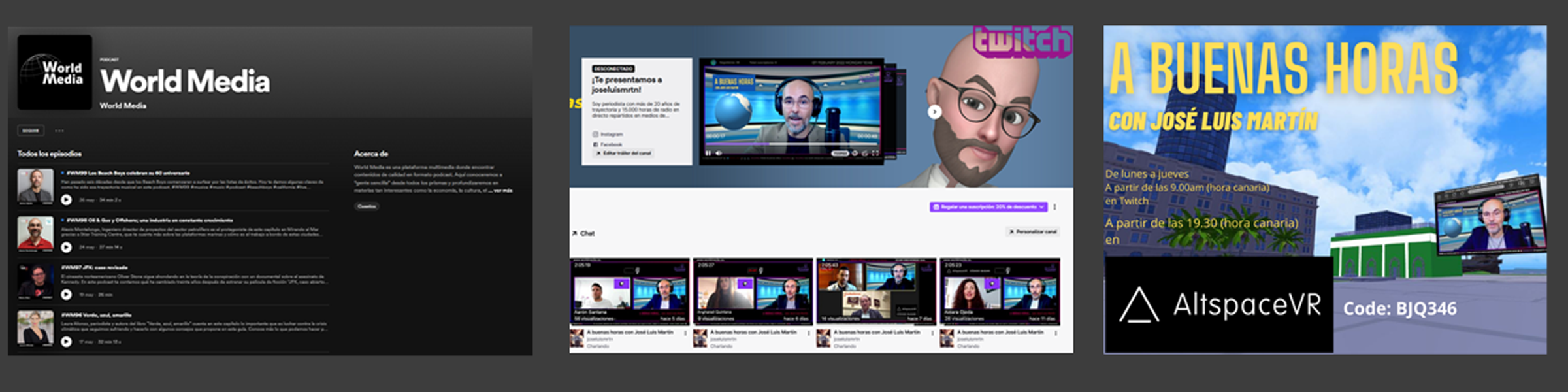The image size is (1568, 392).
Task: Open the Regalar una suscripción dropdown
Action: click(988, 207)
